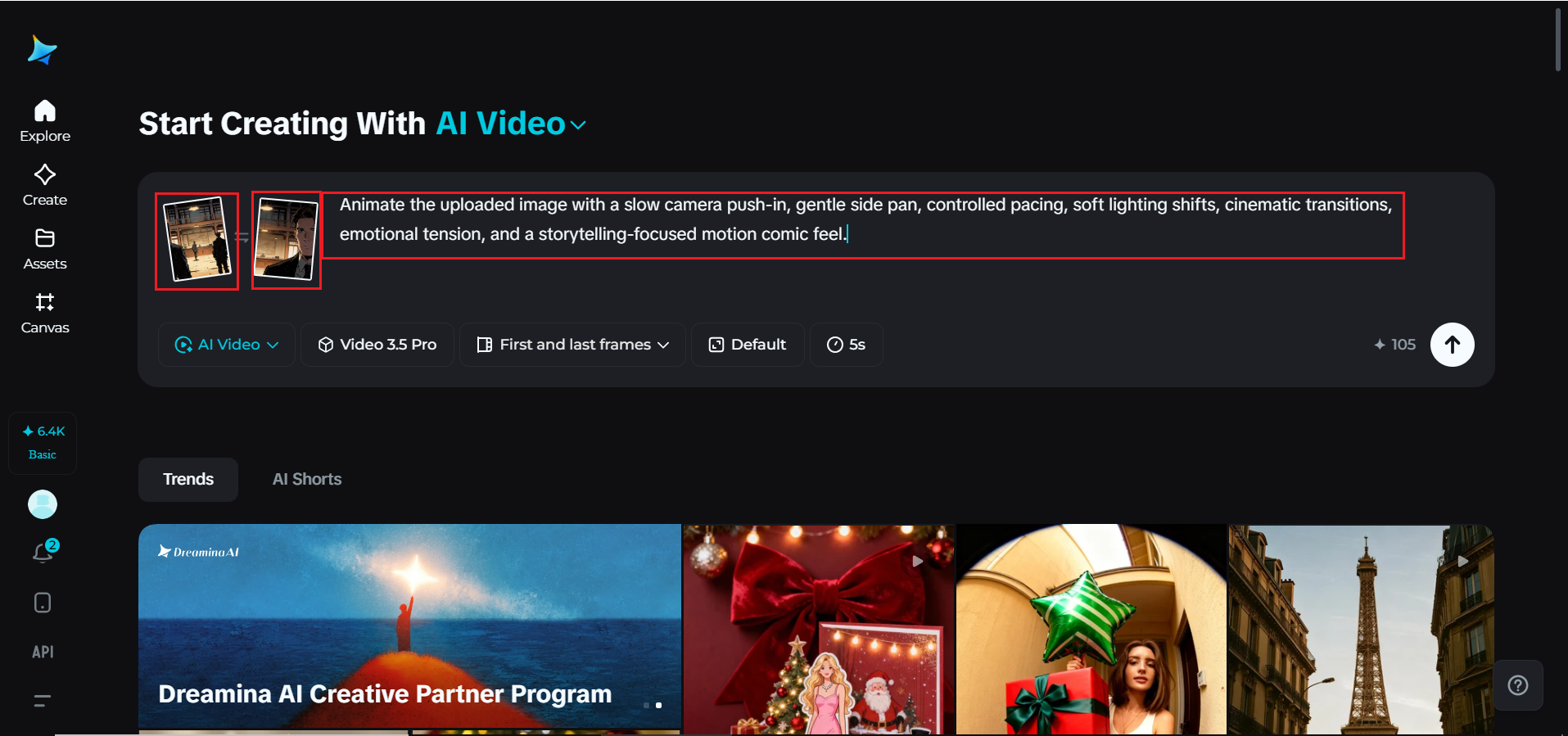Click the sidebar collapse menu icon

(x=43, y=700)
